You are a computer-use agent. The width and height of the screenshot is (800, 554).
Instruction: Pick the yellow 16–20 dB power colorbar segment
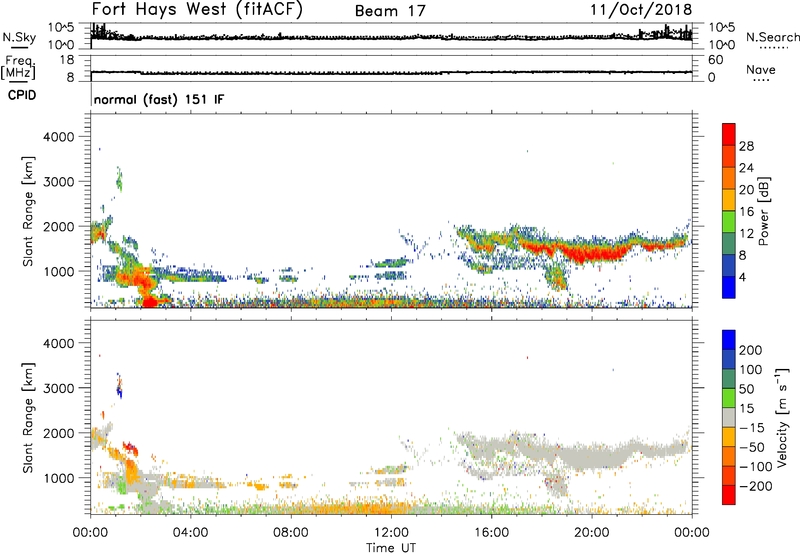[729, 199]
